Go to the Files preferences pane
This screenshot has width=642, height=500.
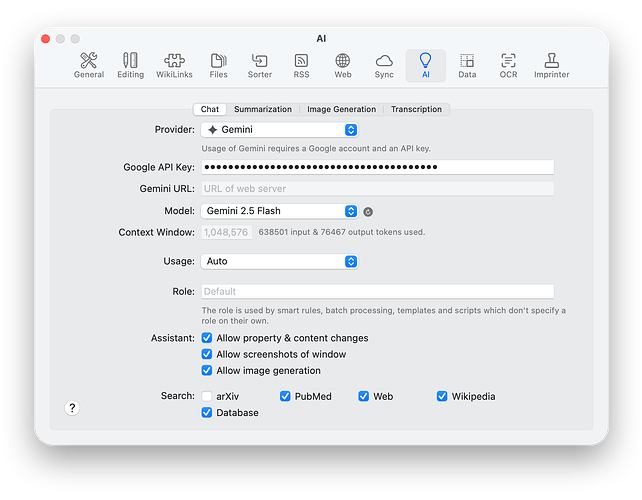click(218, 66)
